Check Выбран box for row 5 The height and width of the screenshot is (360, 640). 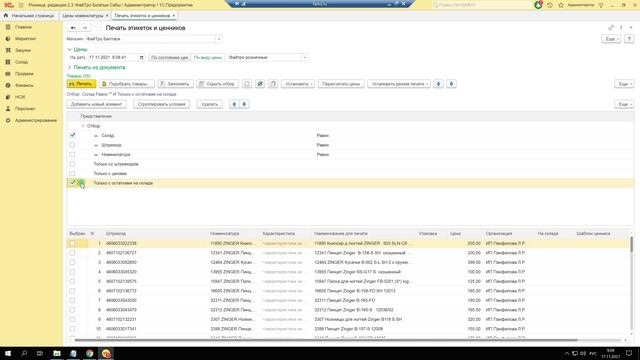[x=72, y=281]
